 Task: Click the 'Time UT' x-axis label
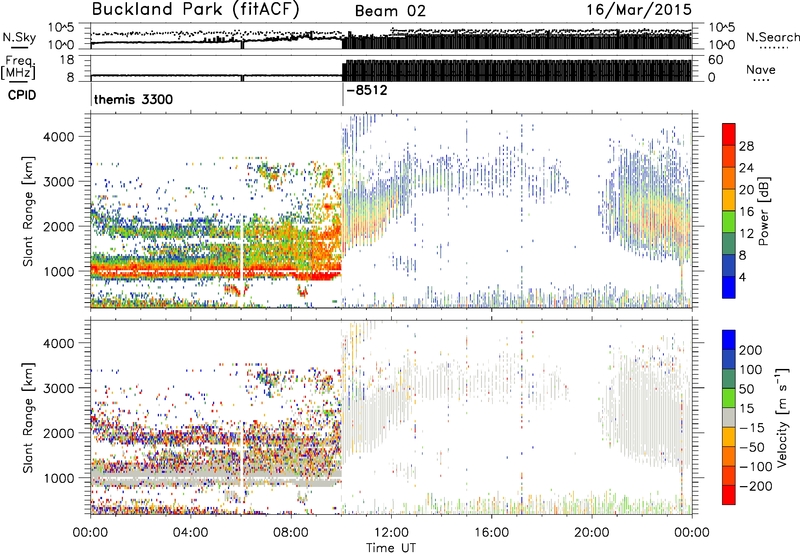391,548
